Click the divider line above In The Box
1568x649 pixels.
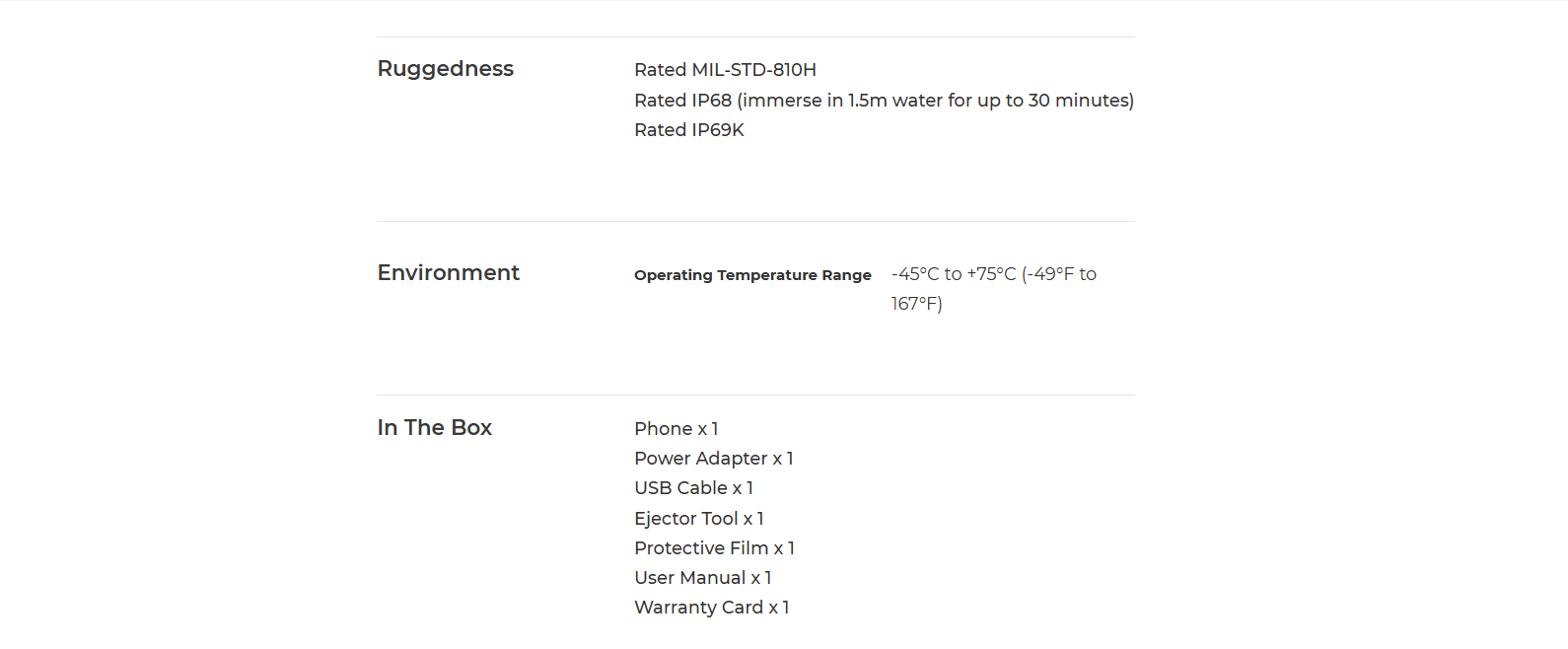click(x=755, y=395)
